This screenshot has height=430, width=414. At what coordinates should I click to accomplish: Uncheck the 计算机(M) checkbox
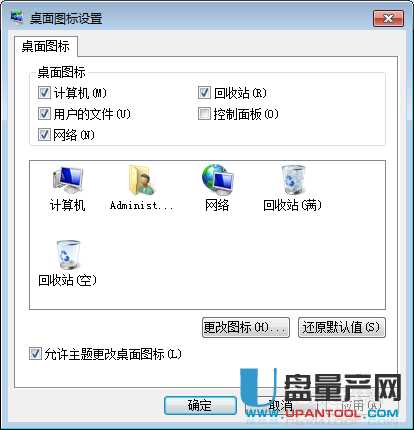click(x=44, y=93)
